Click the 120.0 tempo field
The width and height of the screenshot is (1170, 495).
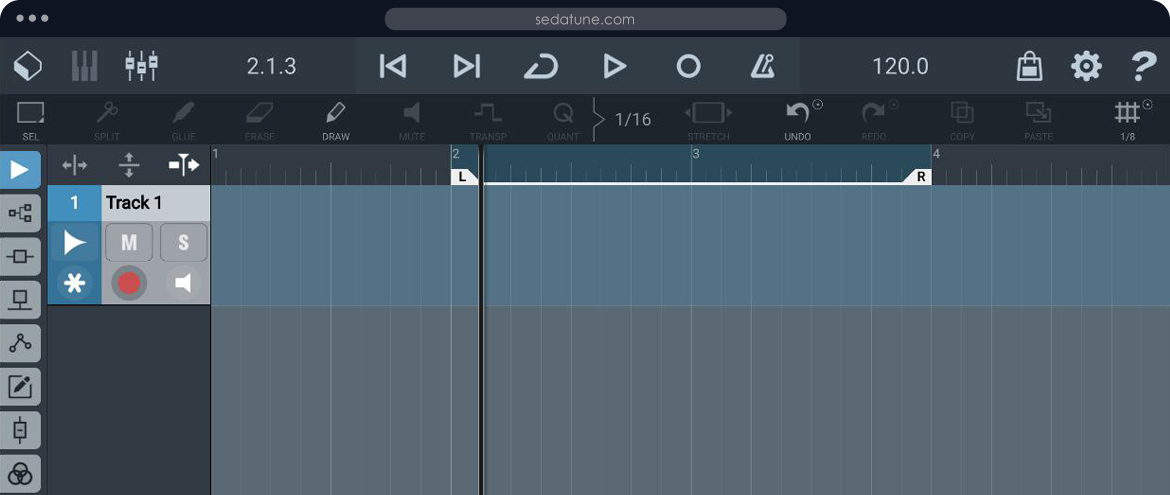(x=900, y=66)
